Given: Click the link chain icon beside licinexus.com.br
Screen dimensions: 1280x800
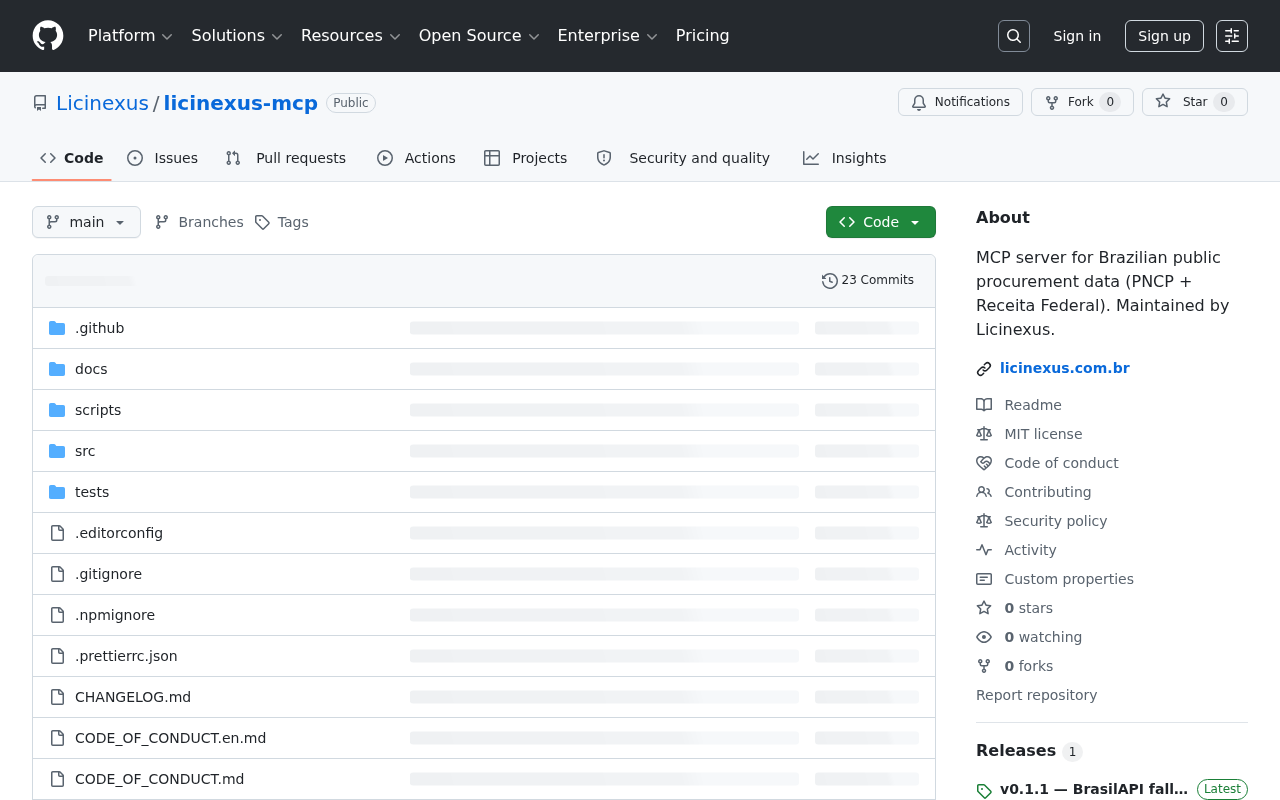Looking at the screenshot, I should tap(984, 369).
